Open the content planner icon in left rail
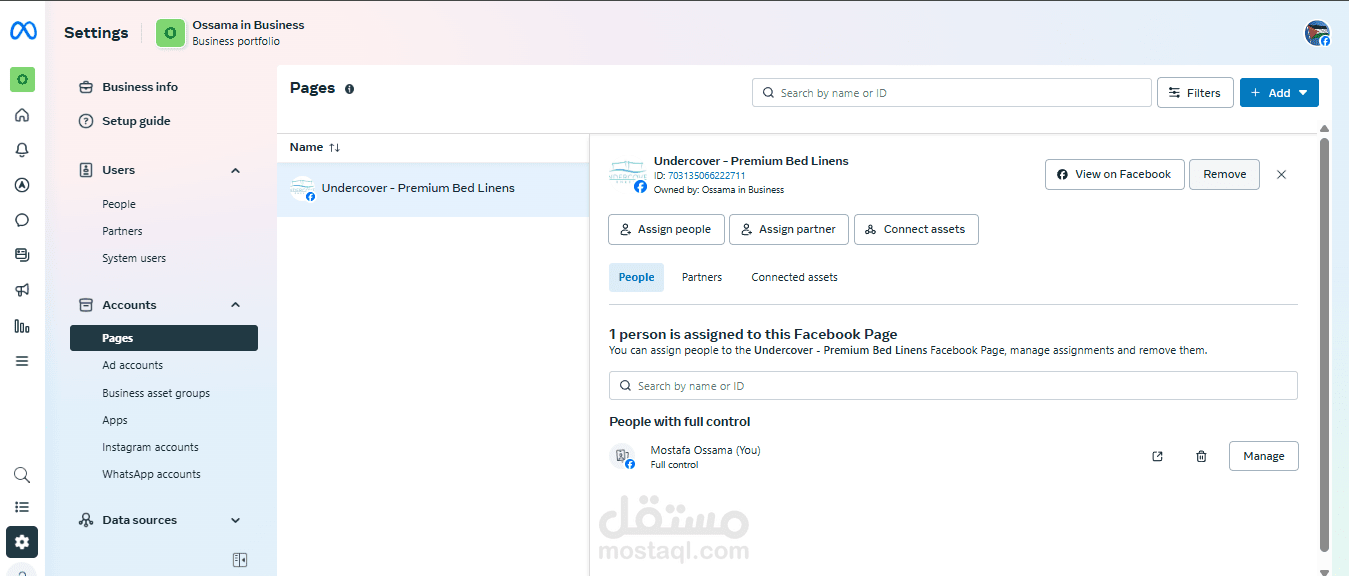 click(x=22, y=255)
